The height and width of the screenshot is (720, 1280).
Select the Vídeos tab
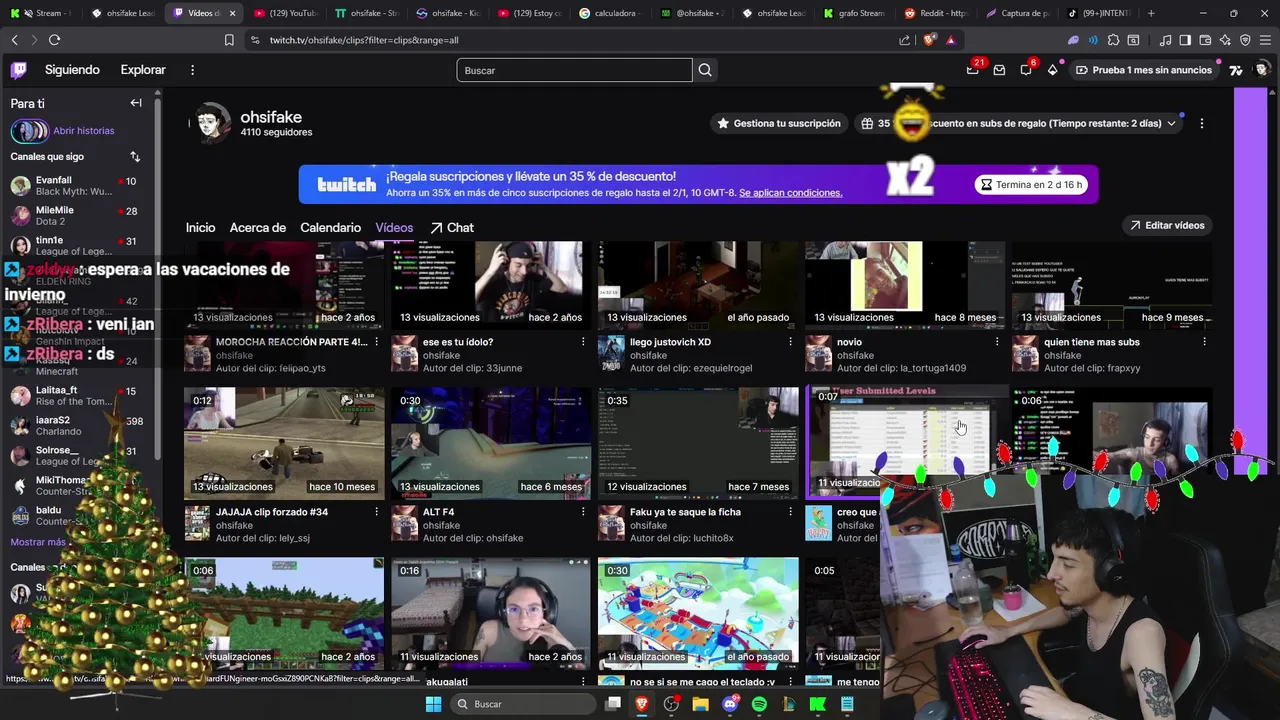(x=394, y=228)
